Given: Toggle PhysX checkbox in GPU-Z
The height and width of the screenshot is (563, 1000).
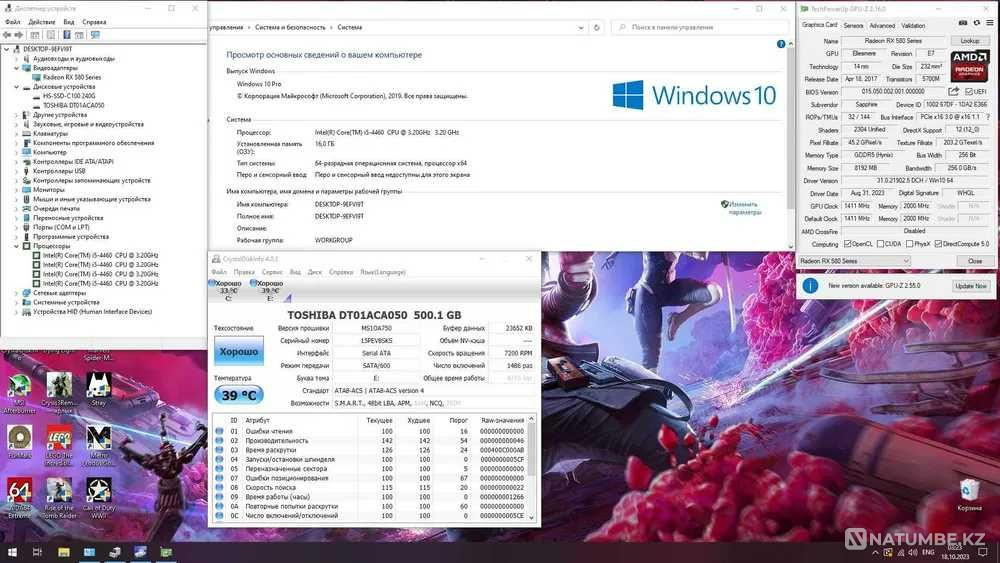Looking at the screenshot, I should [909, 244].
